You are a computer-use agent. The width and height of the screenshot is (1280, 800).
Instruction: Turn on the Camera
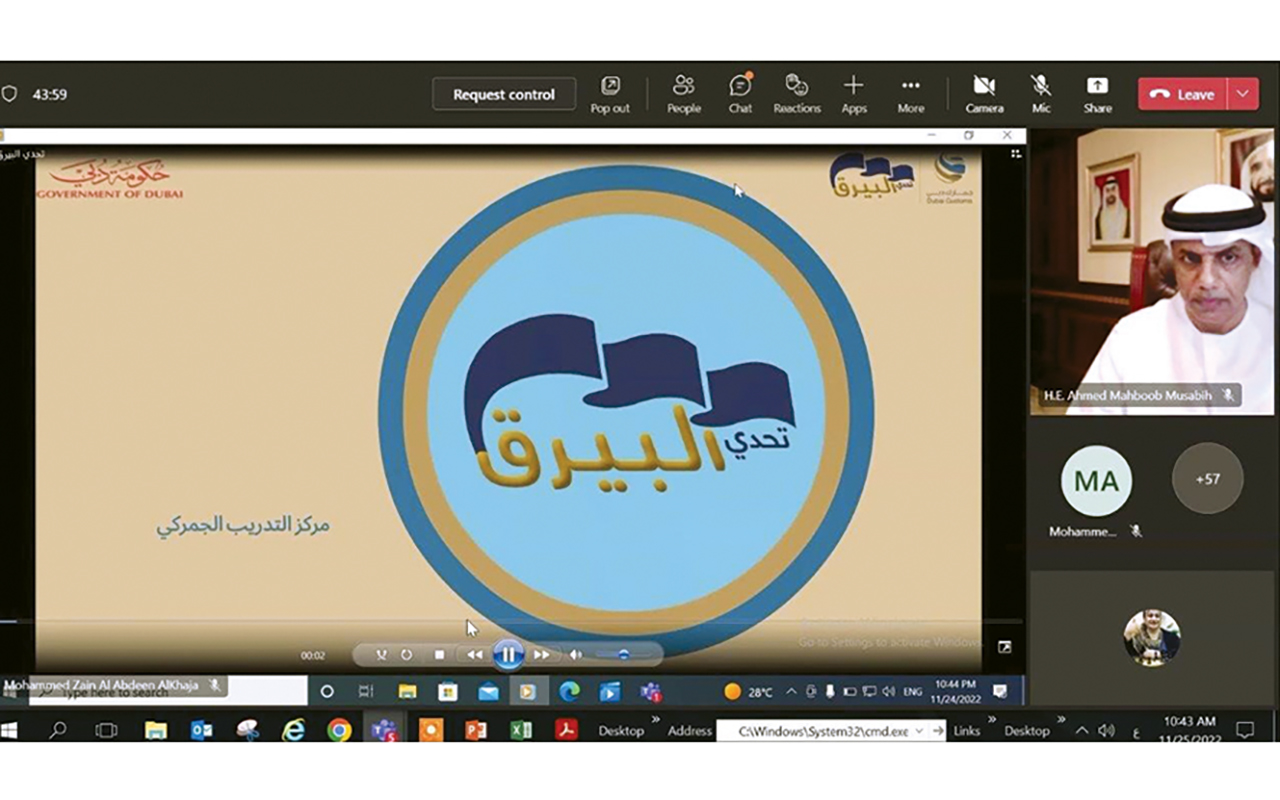(x=984, y=94)
